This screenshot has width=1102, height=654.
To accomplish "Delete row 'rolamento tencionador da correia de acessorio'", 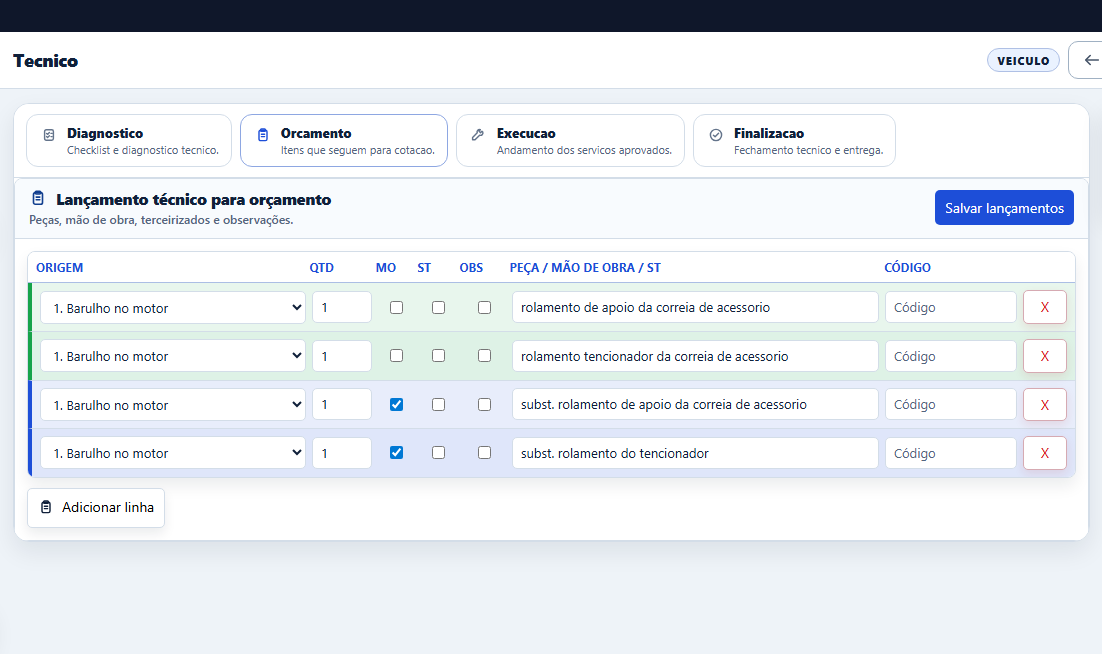I will [1044, 356].
